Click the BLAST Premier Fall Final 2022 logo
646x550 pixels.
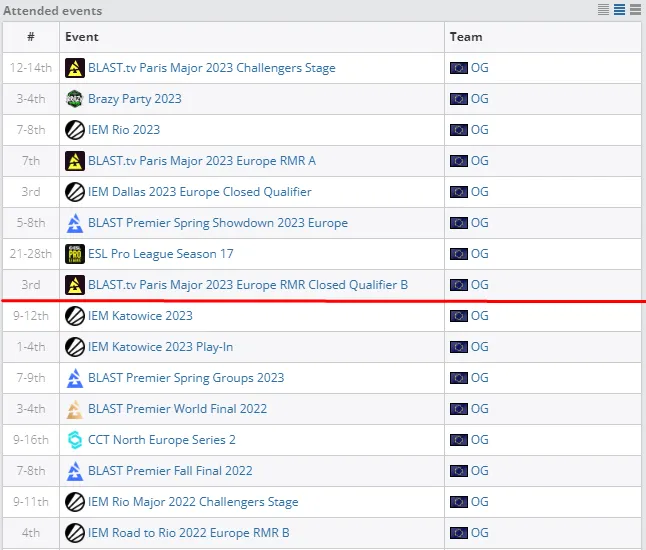(75, 471)
